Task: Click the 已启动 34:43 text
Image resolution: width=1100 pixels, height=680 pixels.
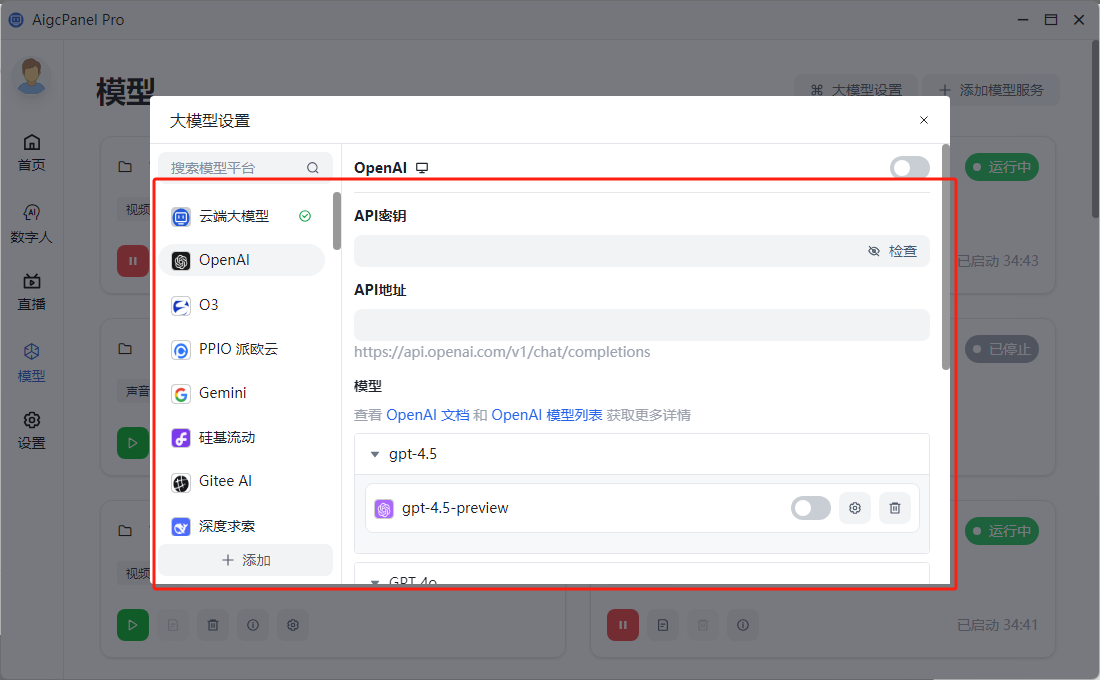Action: click(998, 261)
